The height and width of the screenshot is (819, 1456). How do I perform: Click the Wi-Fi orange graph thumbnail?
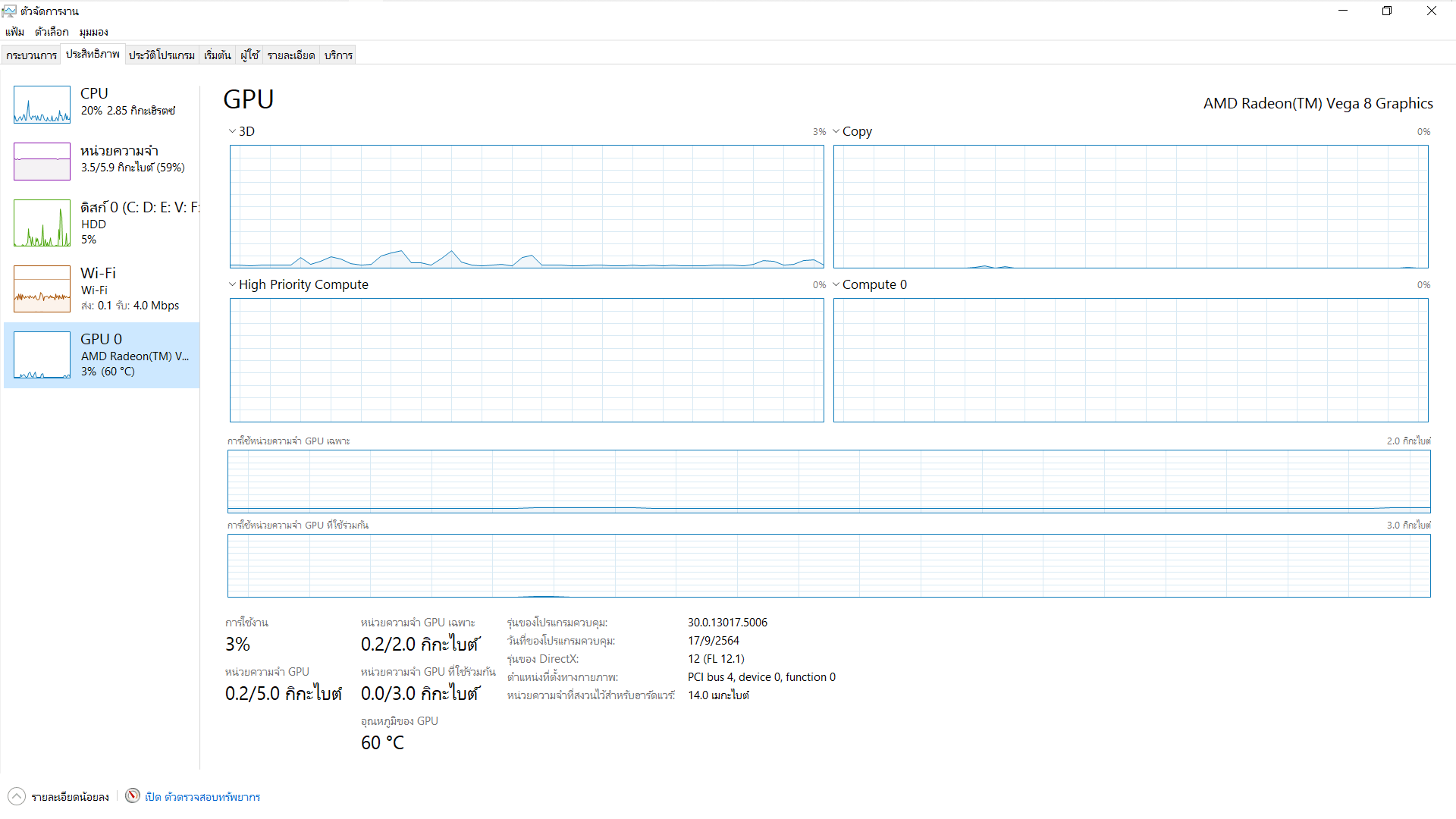(42, 289)
